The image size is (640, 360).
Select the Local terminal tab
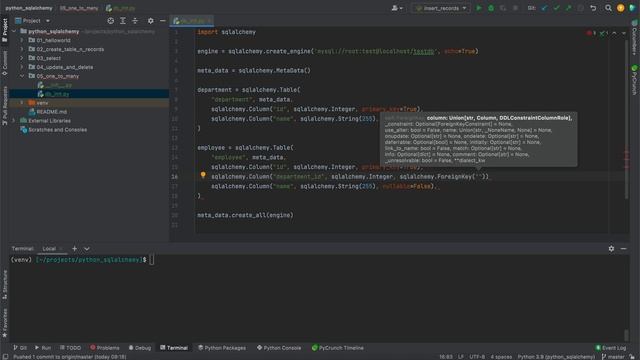point(49,249)
